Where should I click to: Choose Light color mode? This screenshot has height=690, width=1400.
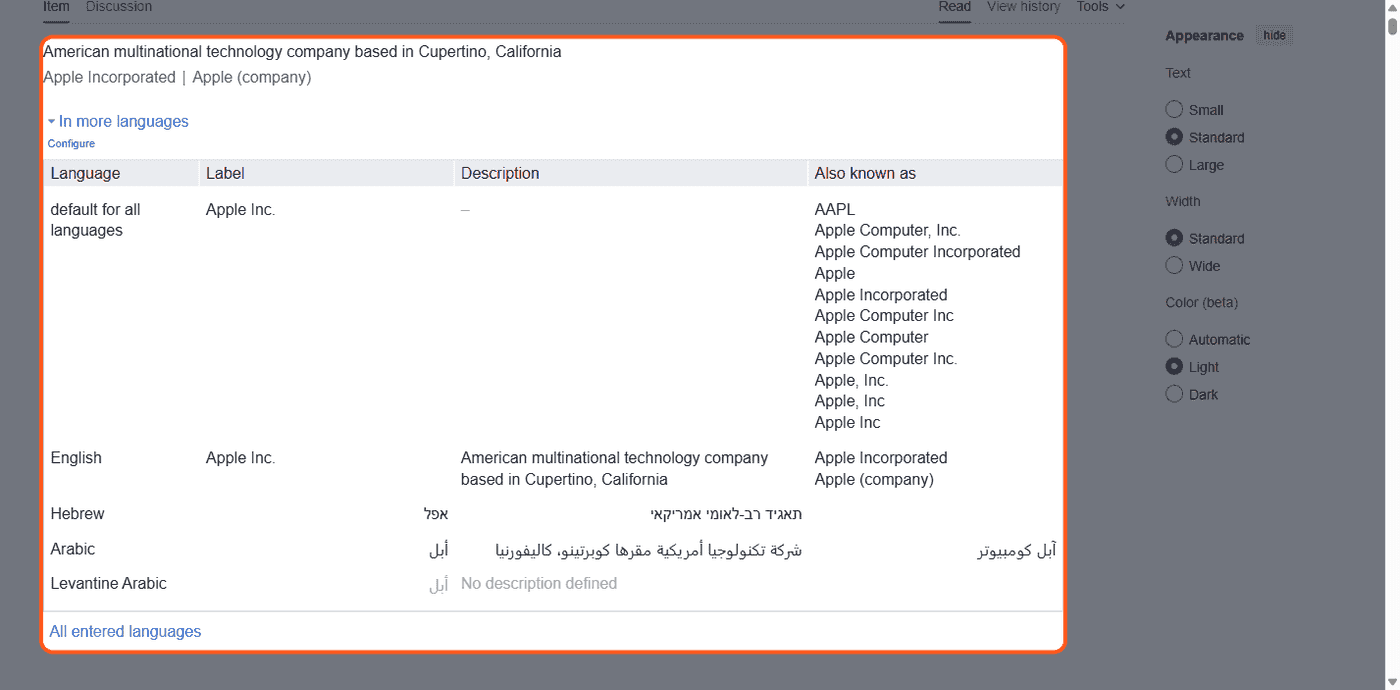(1174, 366)
